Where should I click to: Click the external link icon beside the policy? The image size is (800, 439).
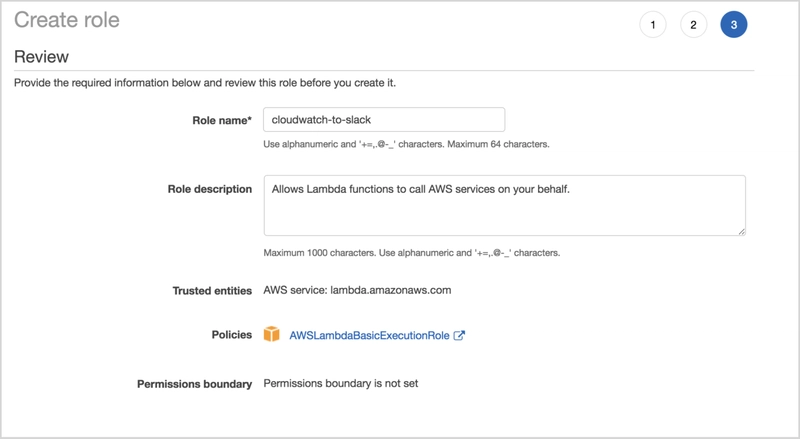point(459,335)
